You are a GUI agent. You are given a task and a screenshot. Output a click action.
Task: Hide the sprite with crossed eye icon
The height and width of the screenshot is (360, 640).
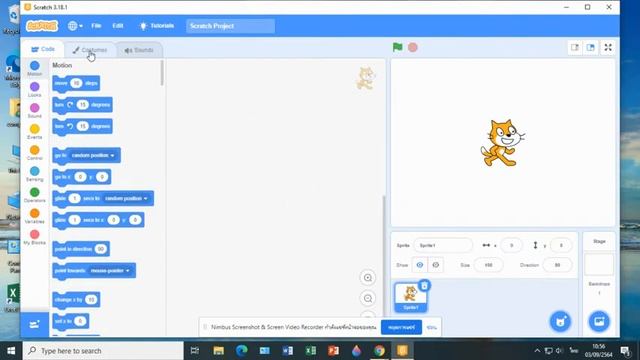click(x=436, y=265)
